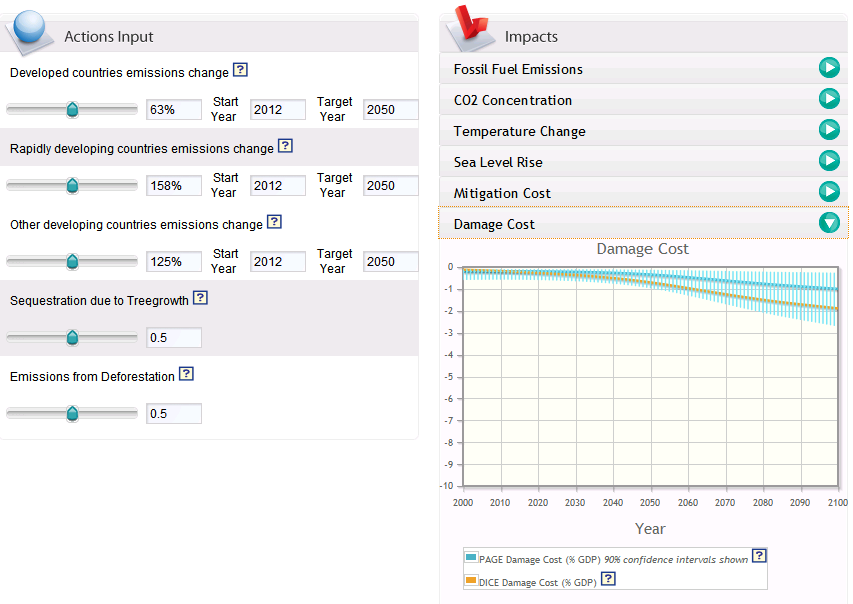Expand the Fossil Fuel Emissions panel arrow
Screen dimensions: 853x604
(828, 68)
